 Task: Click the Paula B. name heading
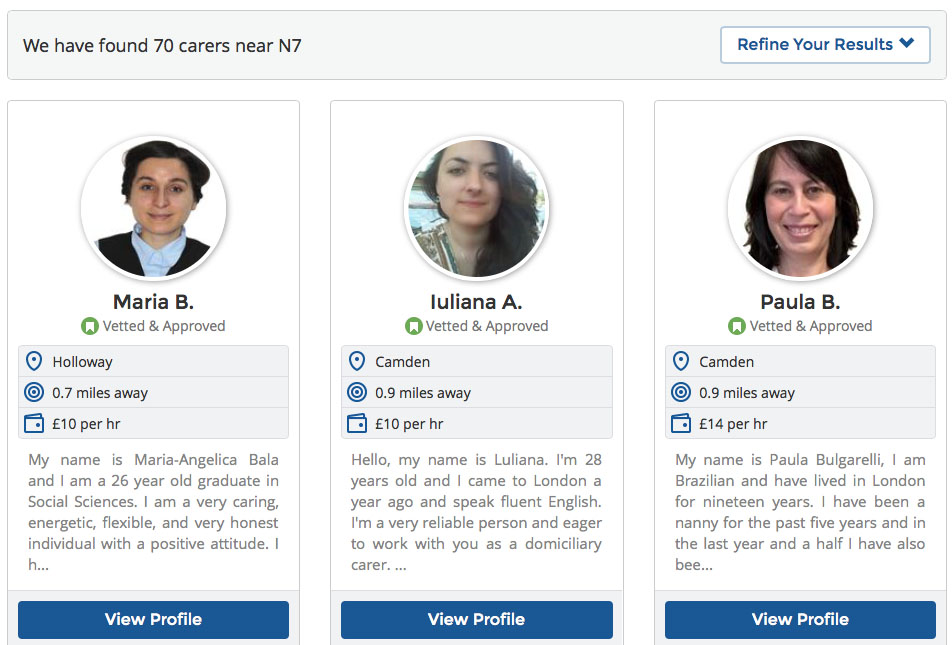tap(800, 302)
